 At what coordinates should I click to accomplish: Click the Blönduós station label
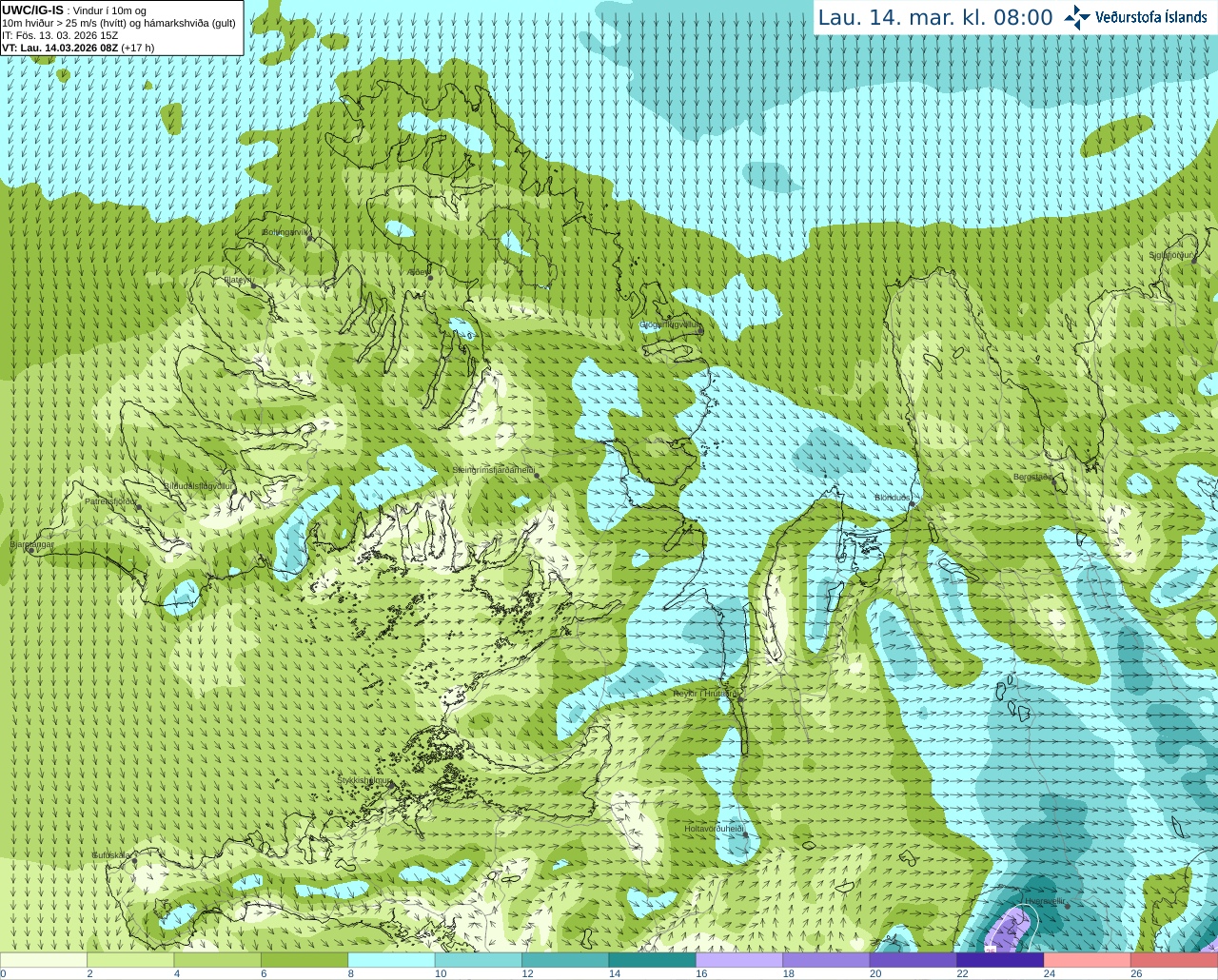coord(893,498)
